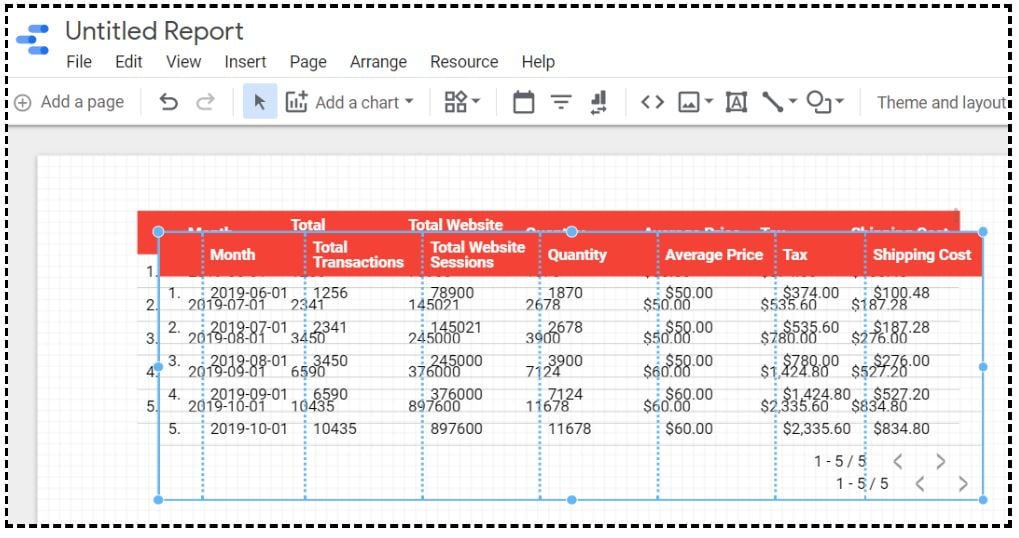This screenshot has width=1019, height=538.
Task: Open the Page menu
Action: point(308,62)
